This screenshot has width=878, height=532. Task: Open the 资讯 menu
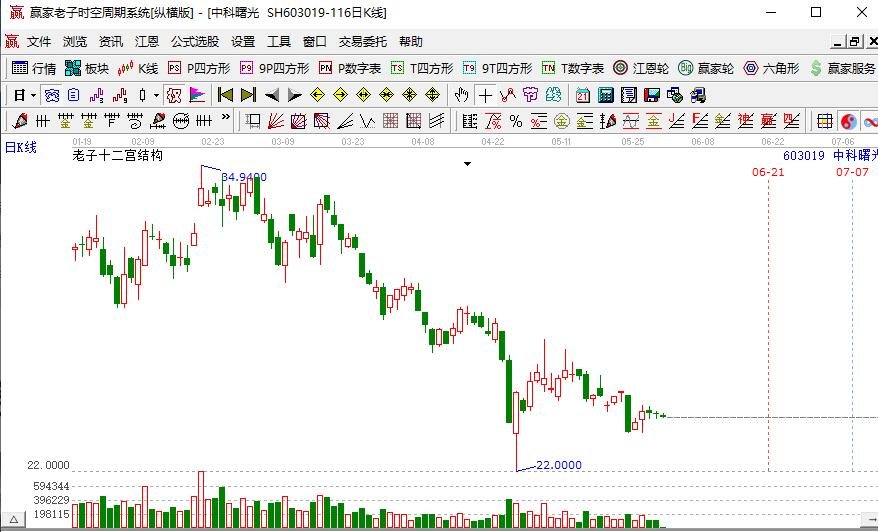pyautogui.click(x=110, y=41)
